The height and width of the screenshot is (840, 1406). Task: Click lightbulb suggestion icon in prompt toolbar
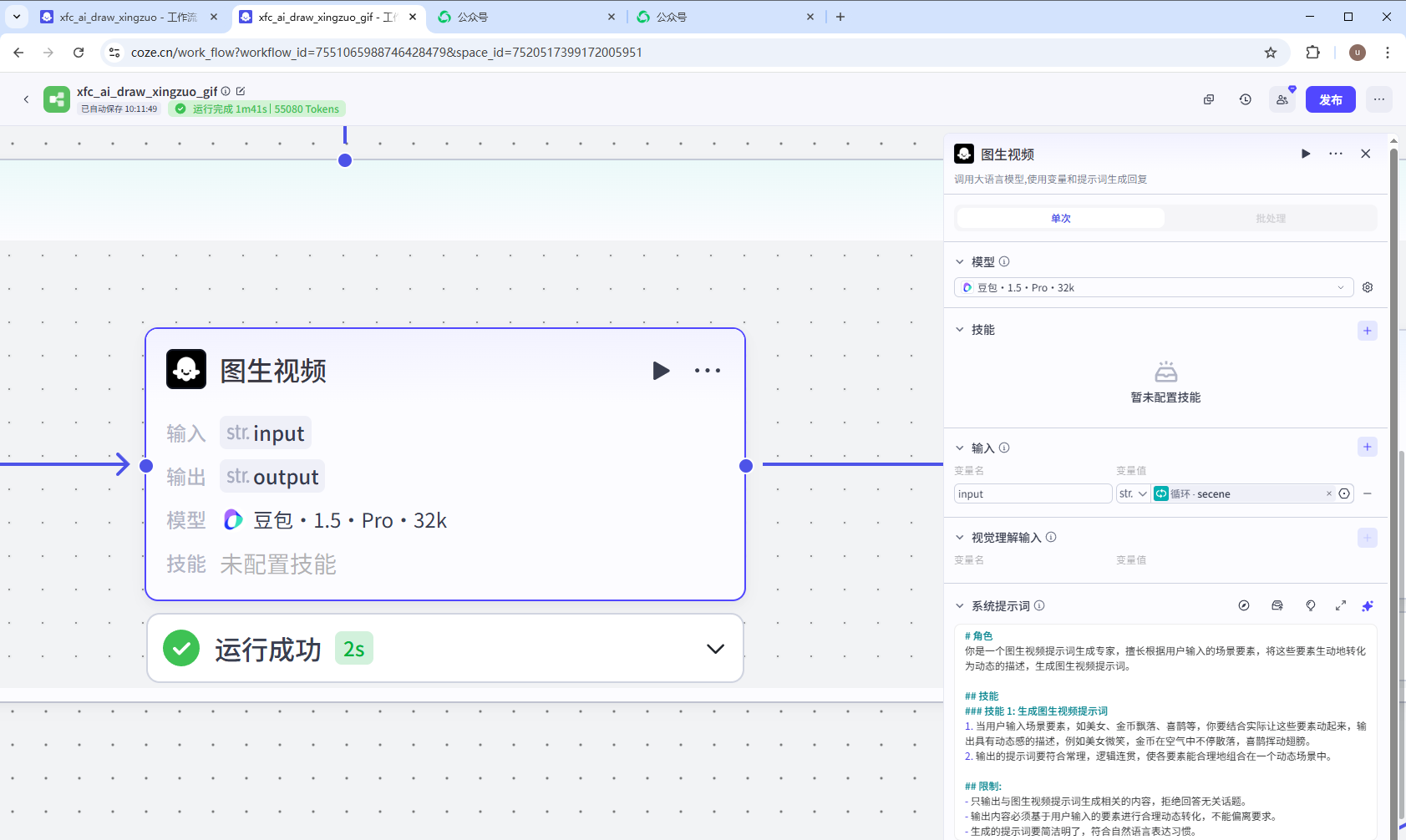click(1311, 605)
